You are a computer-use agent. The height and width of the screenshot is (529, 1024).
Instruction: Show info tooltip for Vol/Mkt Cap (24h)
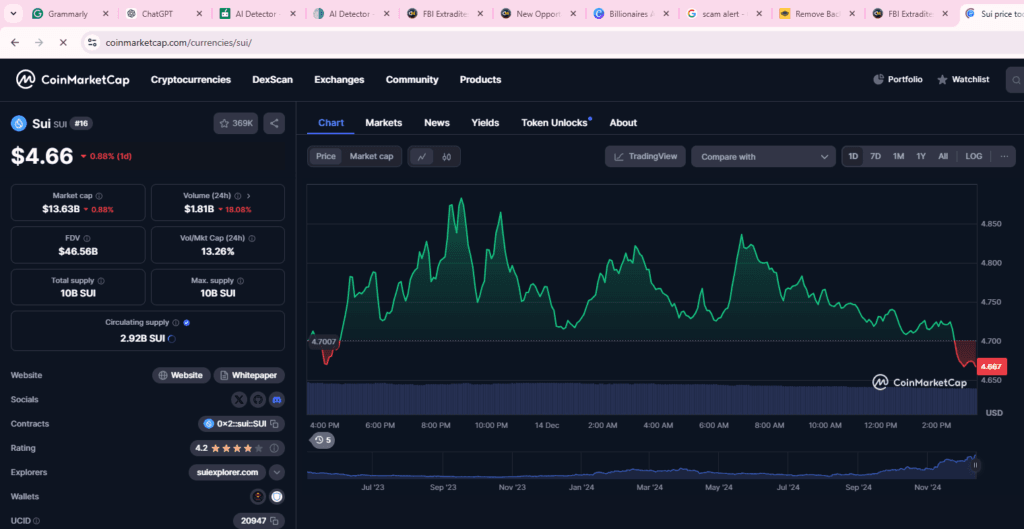click(252, 238)
